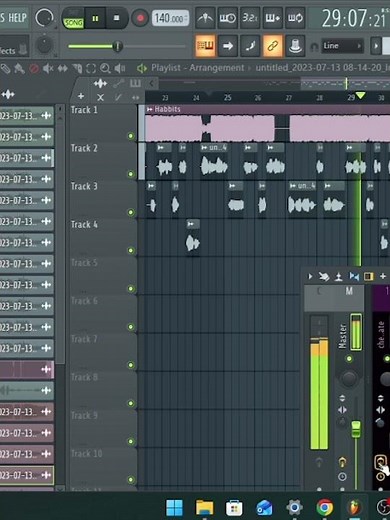This screenshot has height=520, width=390.
Task: Click the pattern clip piano filter icon
Action: 135,83
